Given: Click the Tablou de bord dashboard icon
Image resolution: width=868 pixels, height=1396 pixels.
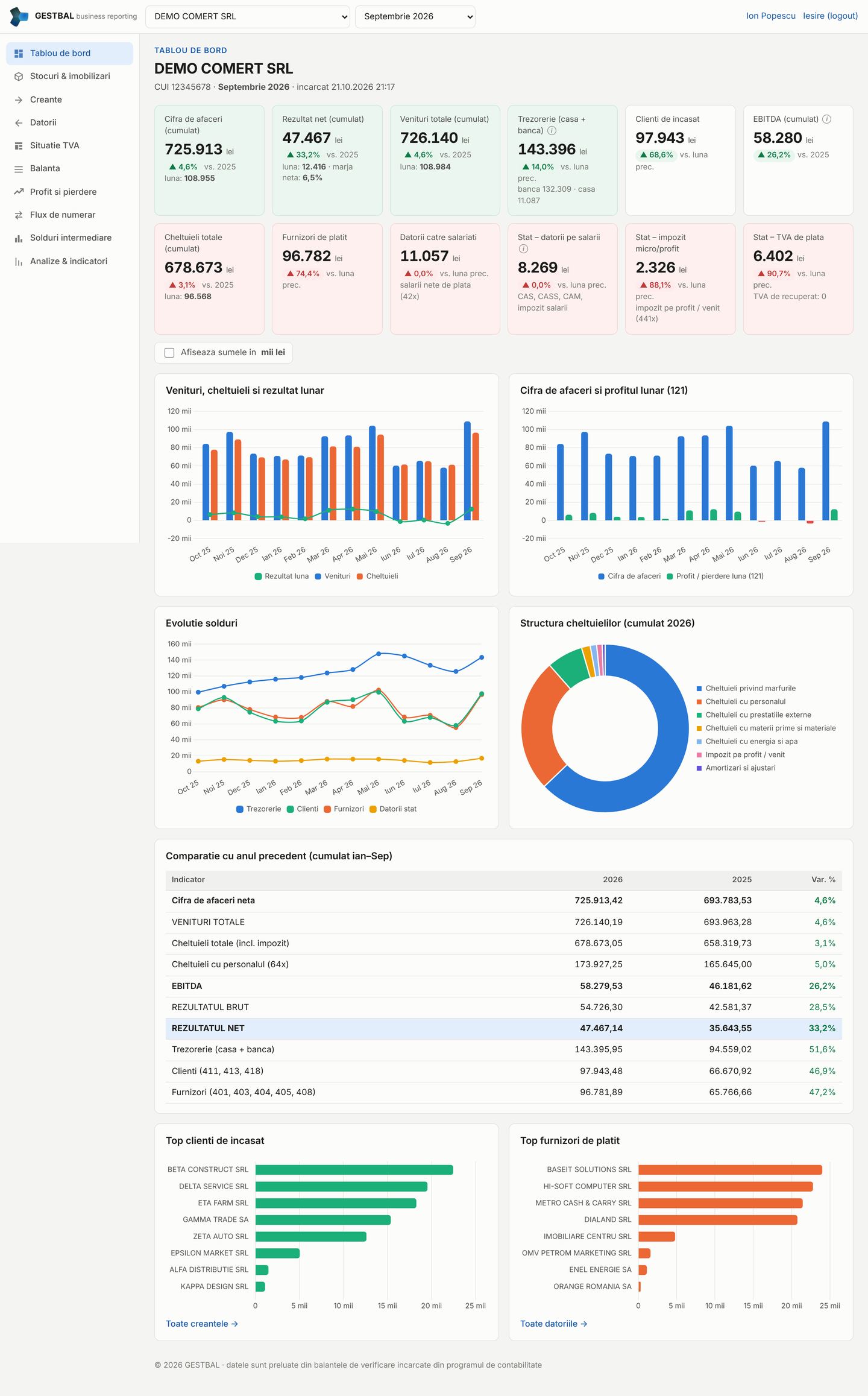Looking at the screenshot, I should 19,54.
